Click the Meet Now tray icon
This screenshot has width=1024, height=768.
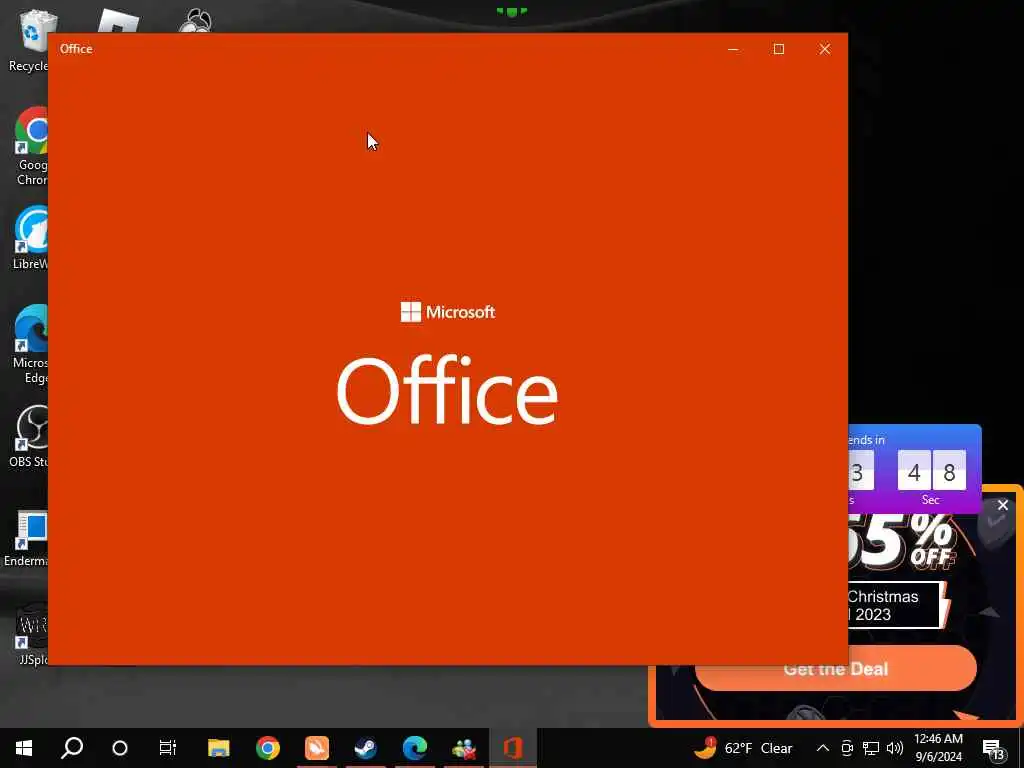[x=847, y=748]
